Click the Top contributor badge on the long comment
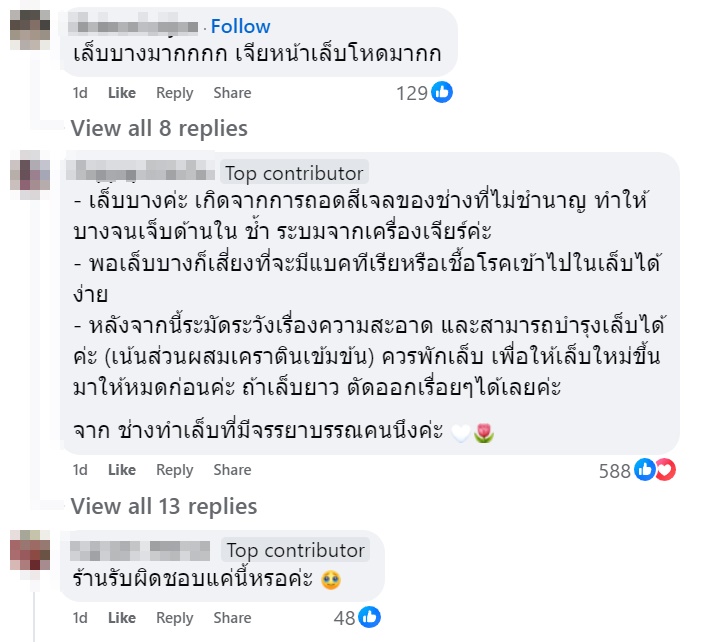The image size is (702, 642). pos(294,173)
